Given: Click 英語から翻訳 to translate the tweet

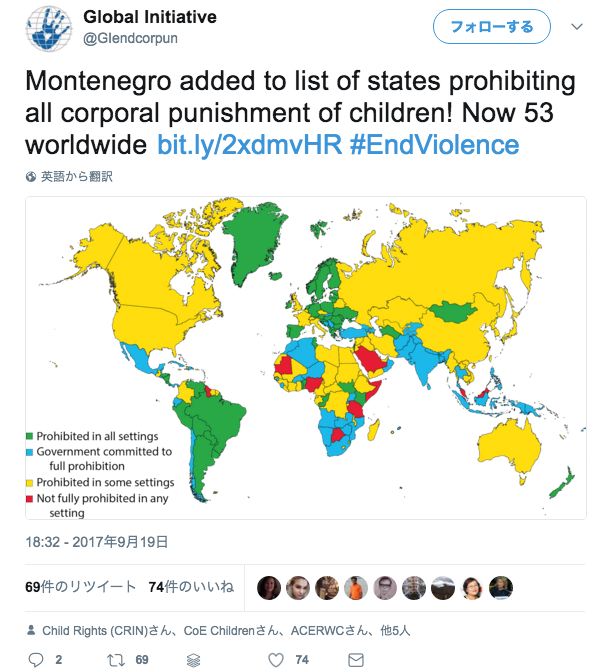Looking at the screenshot, I should (x=76, y=177).
